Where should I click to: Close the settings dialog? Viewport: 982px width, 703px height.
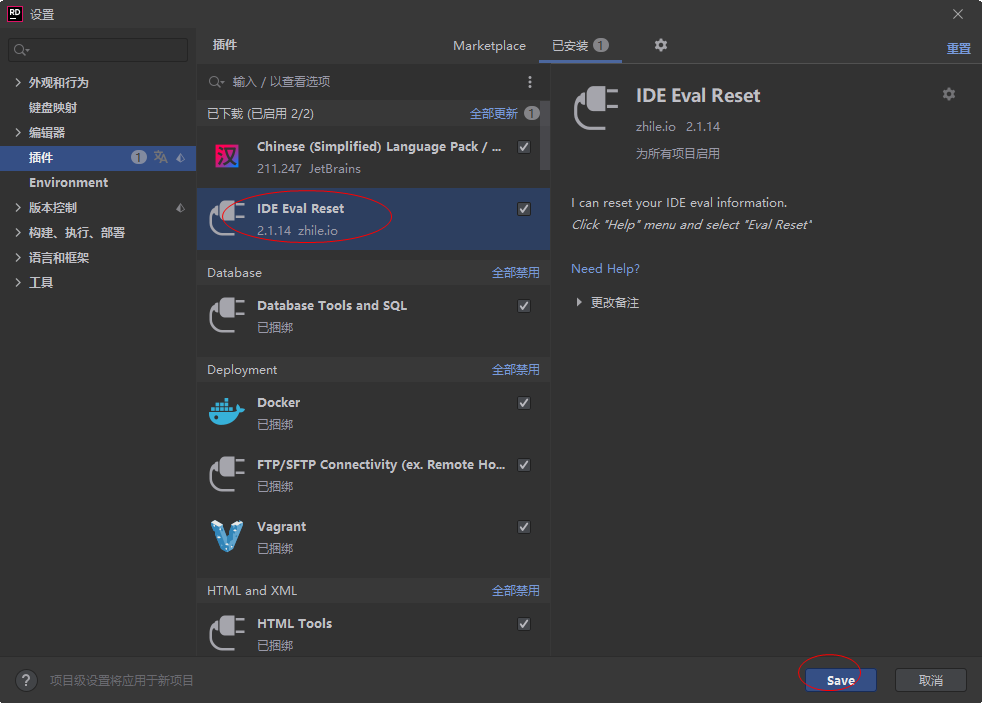(958, 14)
